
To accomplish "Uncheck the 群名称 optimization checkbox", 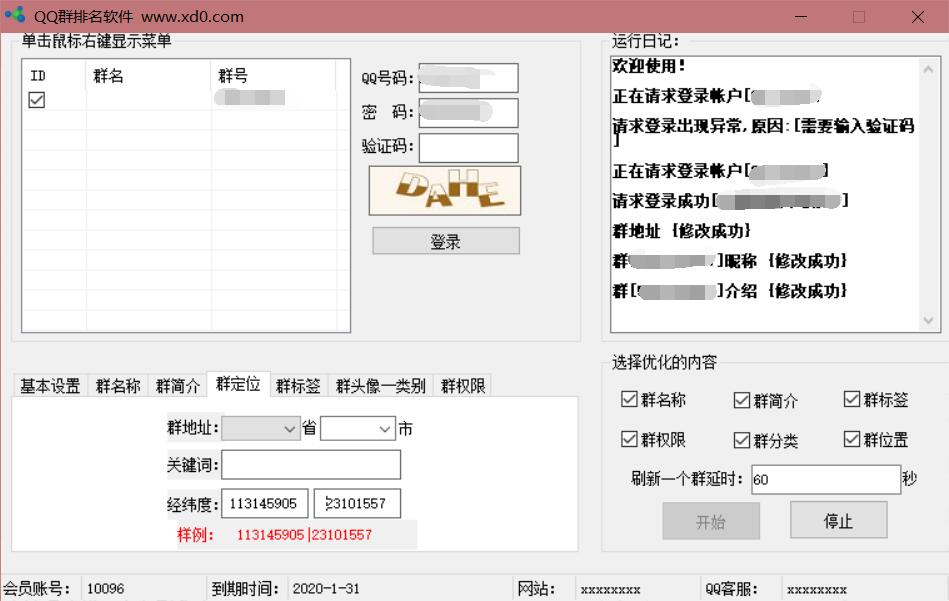I will coord(629,399).
